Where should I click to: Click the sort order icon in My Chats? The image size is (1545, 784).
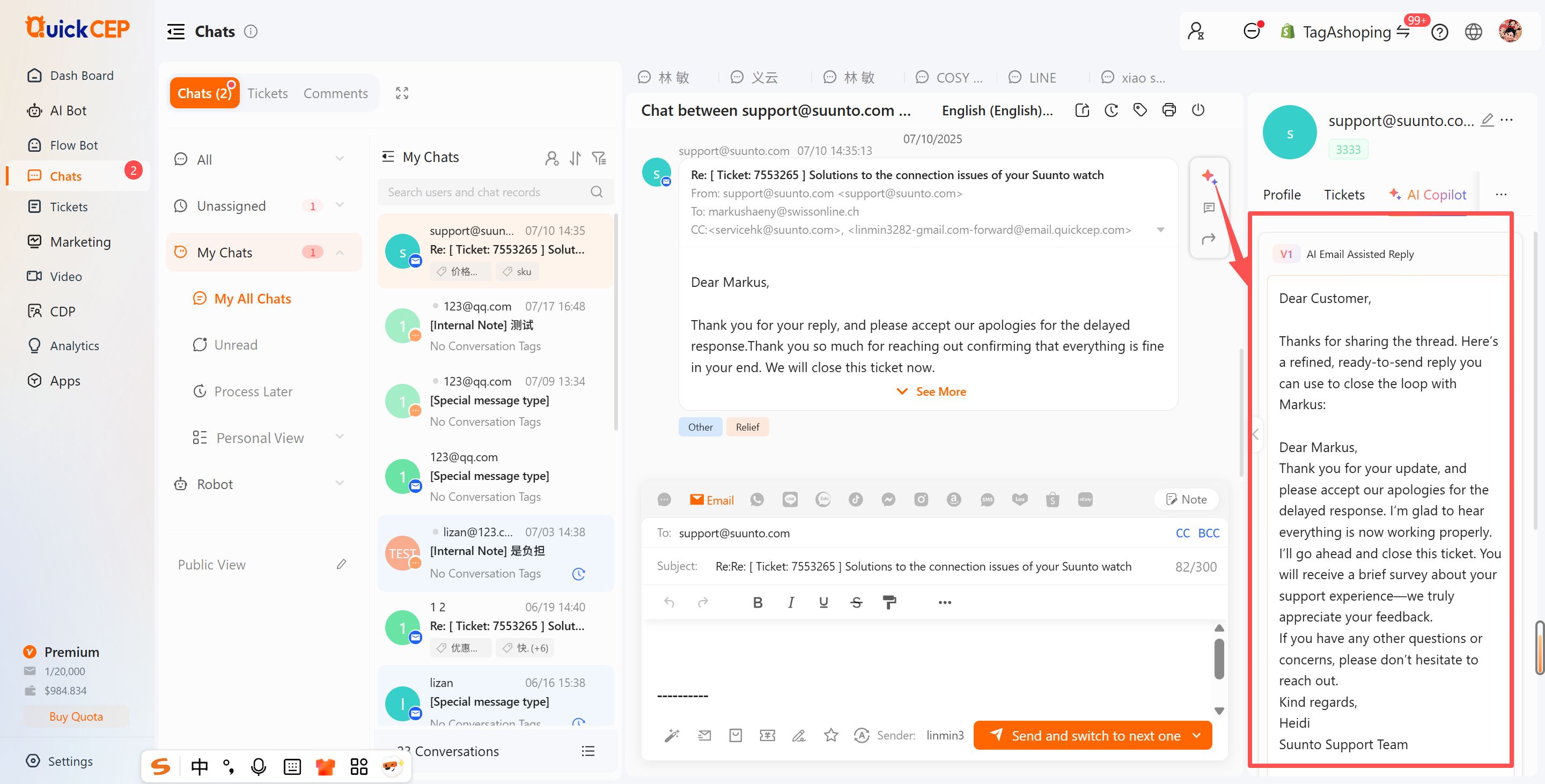(575, 158)
